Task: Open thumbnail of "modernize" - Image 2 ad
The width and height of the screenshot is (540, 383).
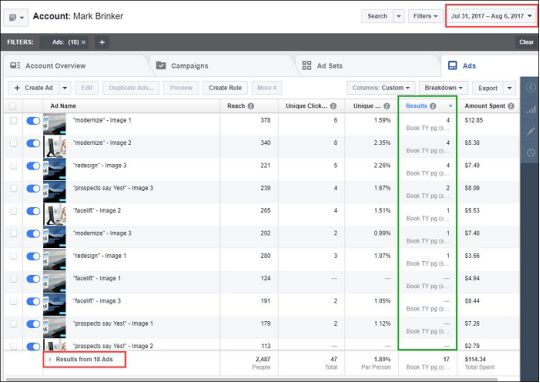Action: pyautogui.click(x=54, y=146)
